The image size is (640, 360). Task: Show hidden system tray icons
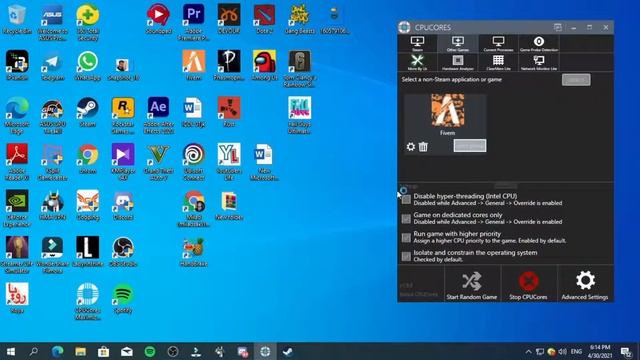pyautogui.click(x=528, y=351)
